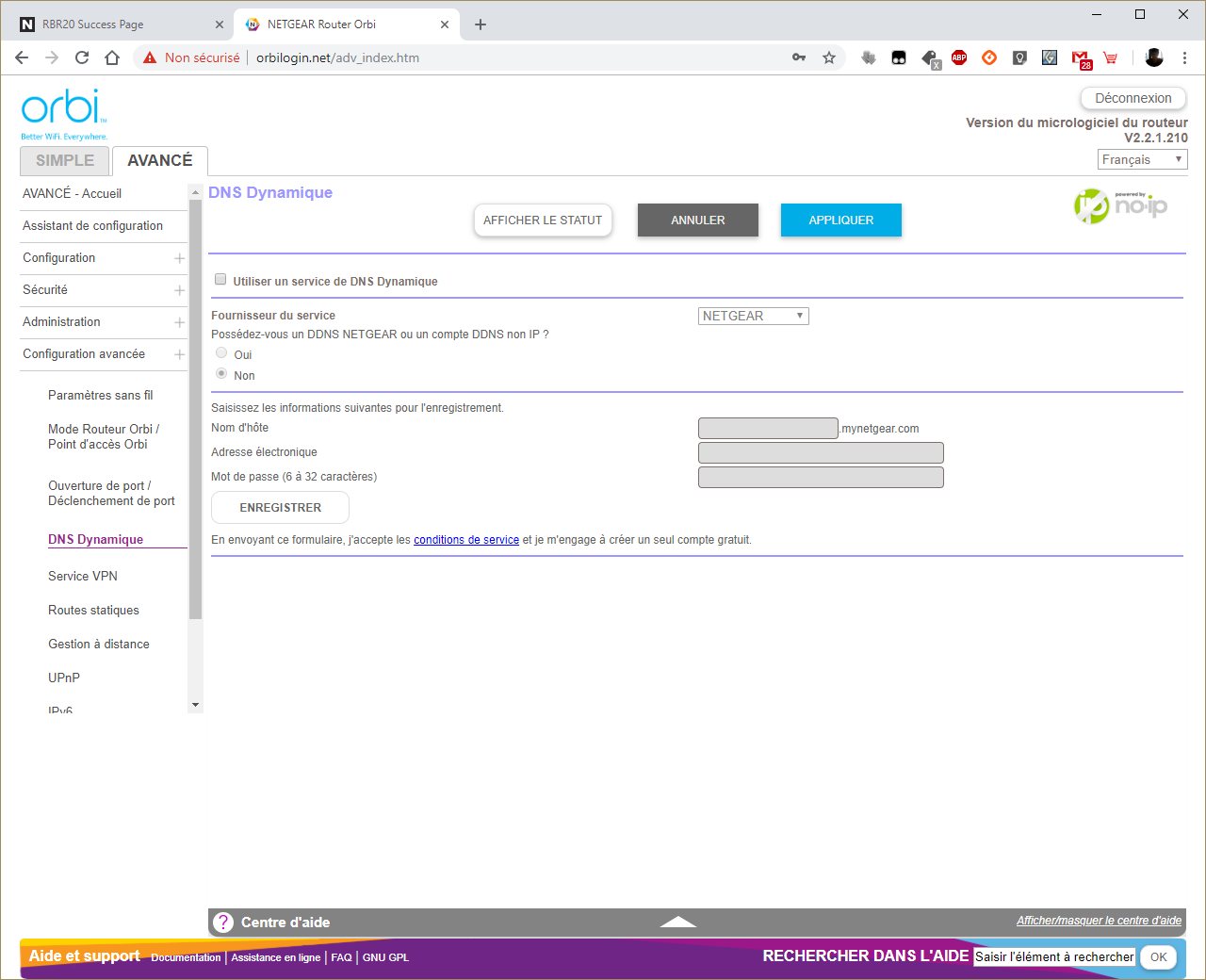Switch to the SIMPLE tab
The image size is (1206, 980).
[x=65, y=161]
